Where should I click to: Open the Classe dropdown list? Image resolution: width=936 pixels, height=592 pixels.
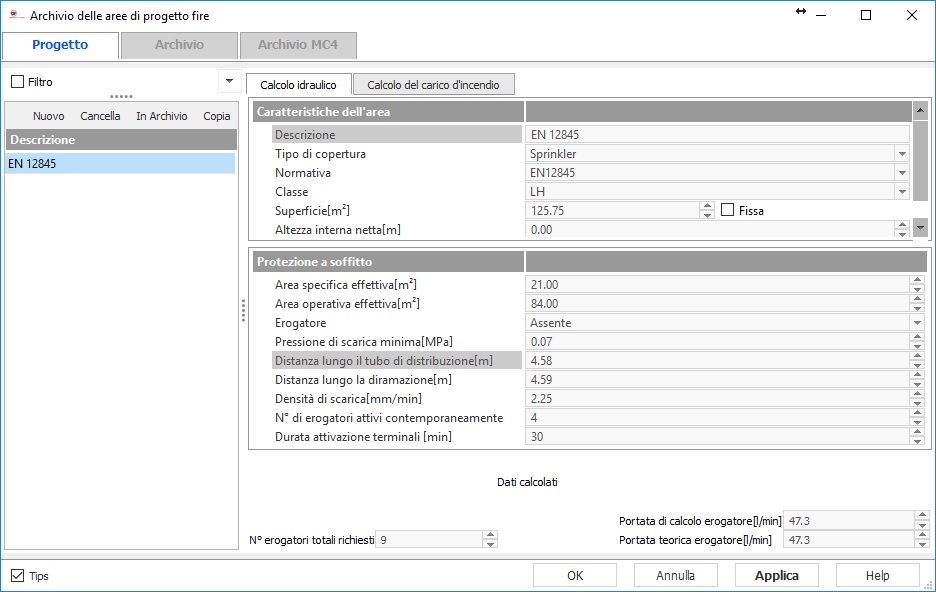[901, 192]
